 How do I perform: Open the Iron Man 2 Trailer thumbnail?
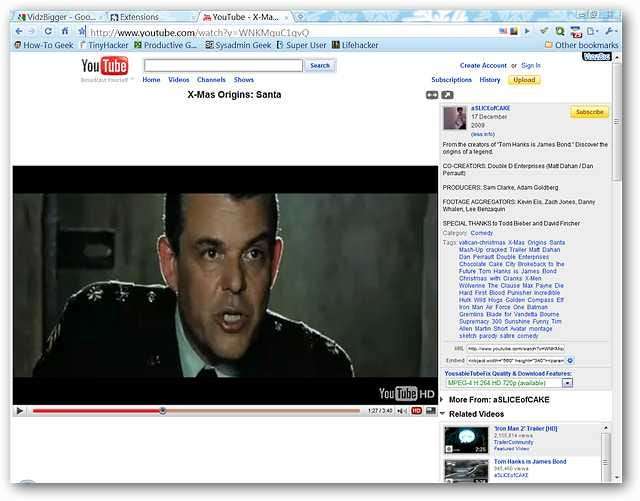466,440
